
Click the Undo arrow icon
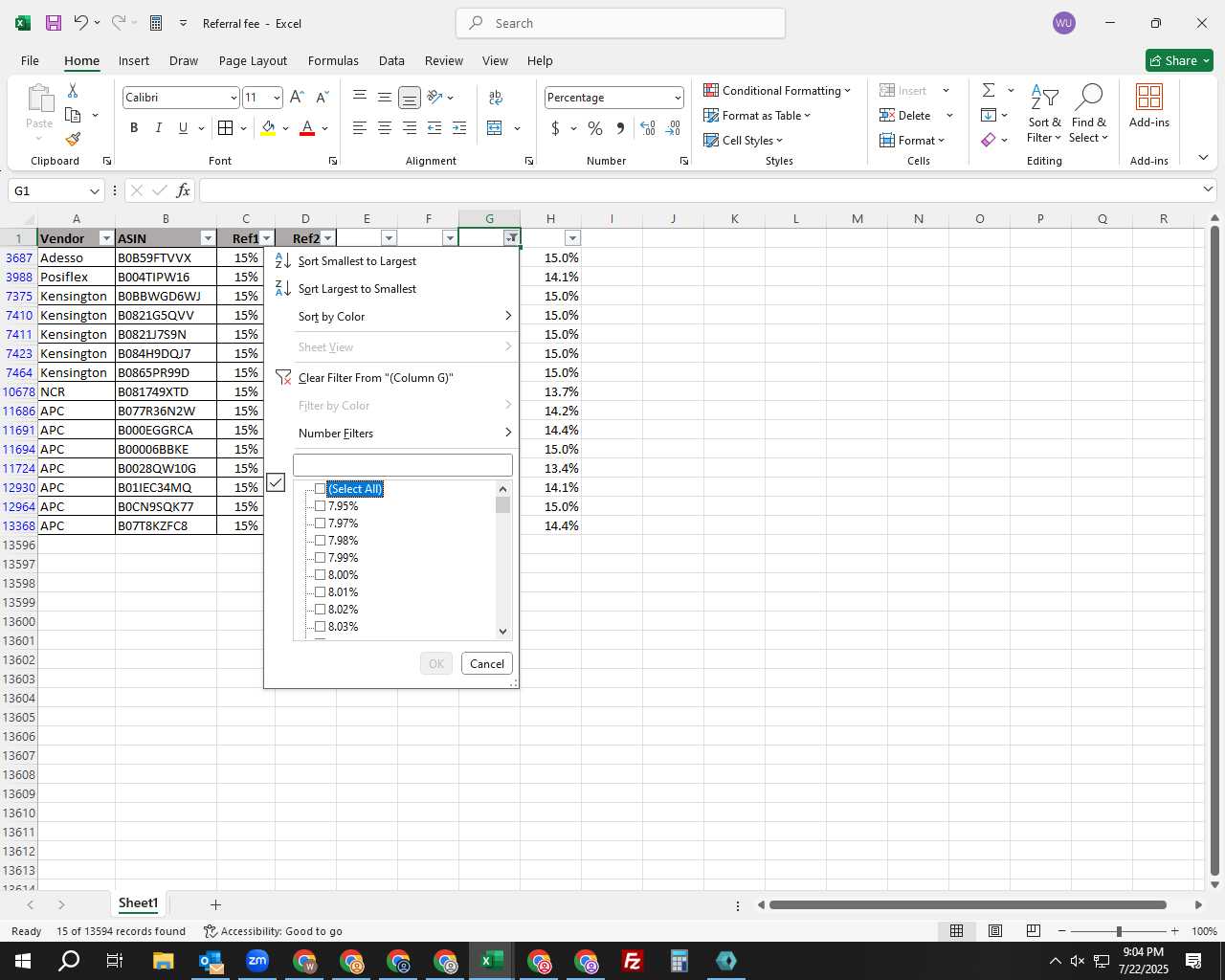[x=81, y=23]
